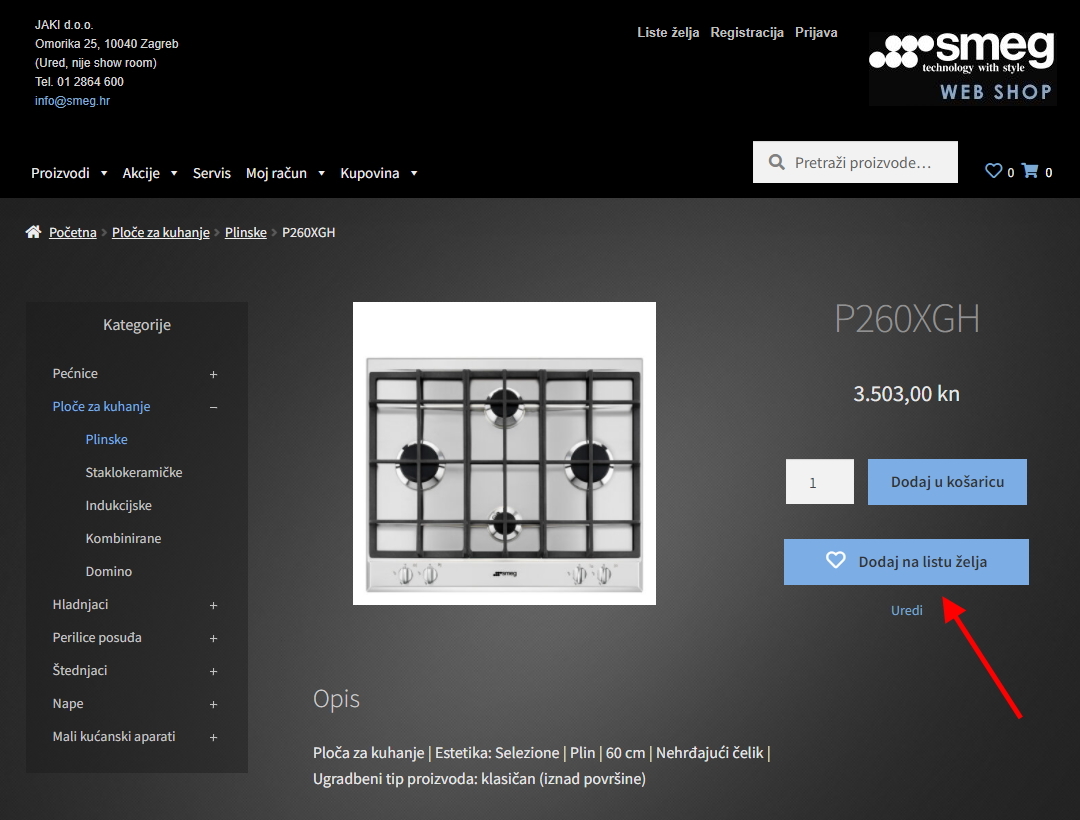Select Hladnjaci in sidebar

(80, 605)
